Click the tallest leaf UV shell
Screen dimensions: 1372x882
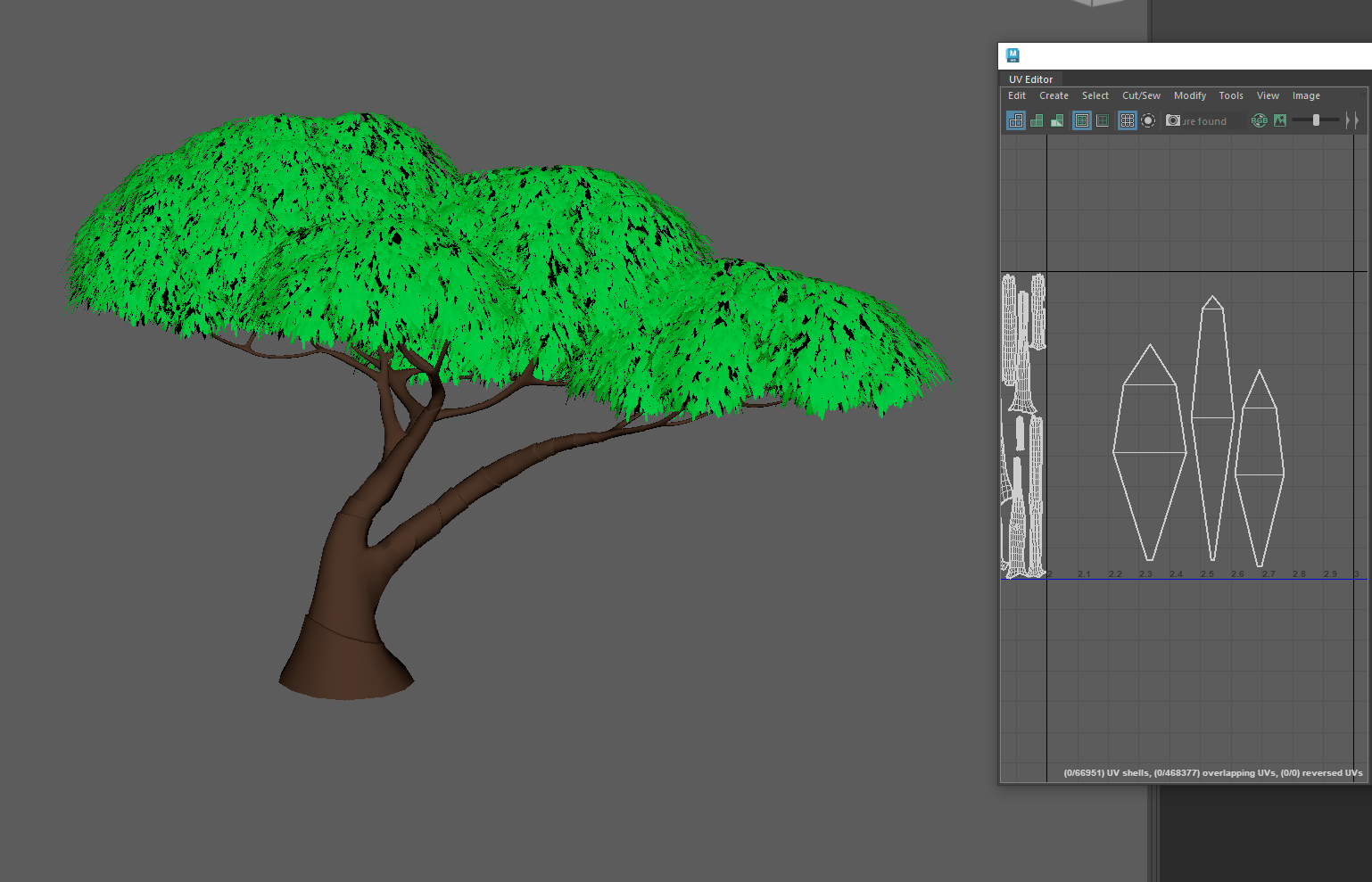point(1212,428)
